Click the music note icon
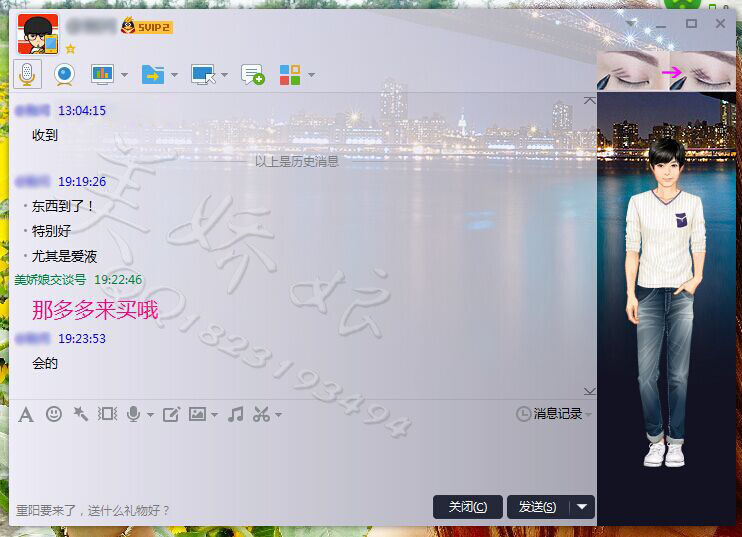742x537 pixels. [235, 414]
